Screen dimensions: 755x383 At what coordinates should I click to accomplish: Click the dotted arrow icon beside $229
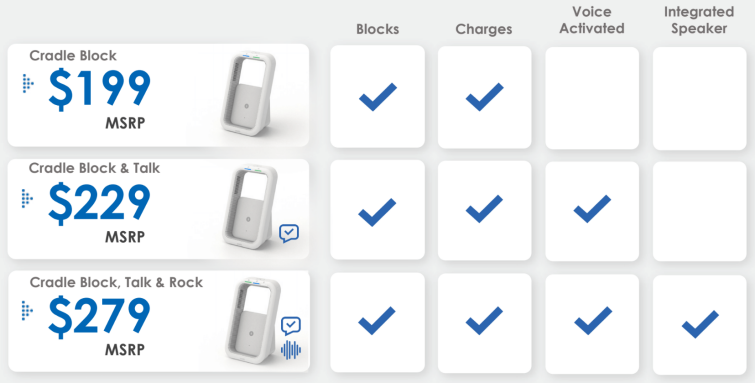27,198
